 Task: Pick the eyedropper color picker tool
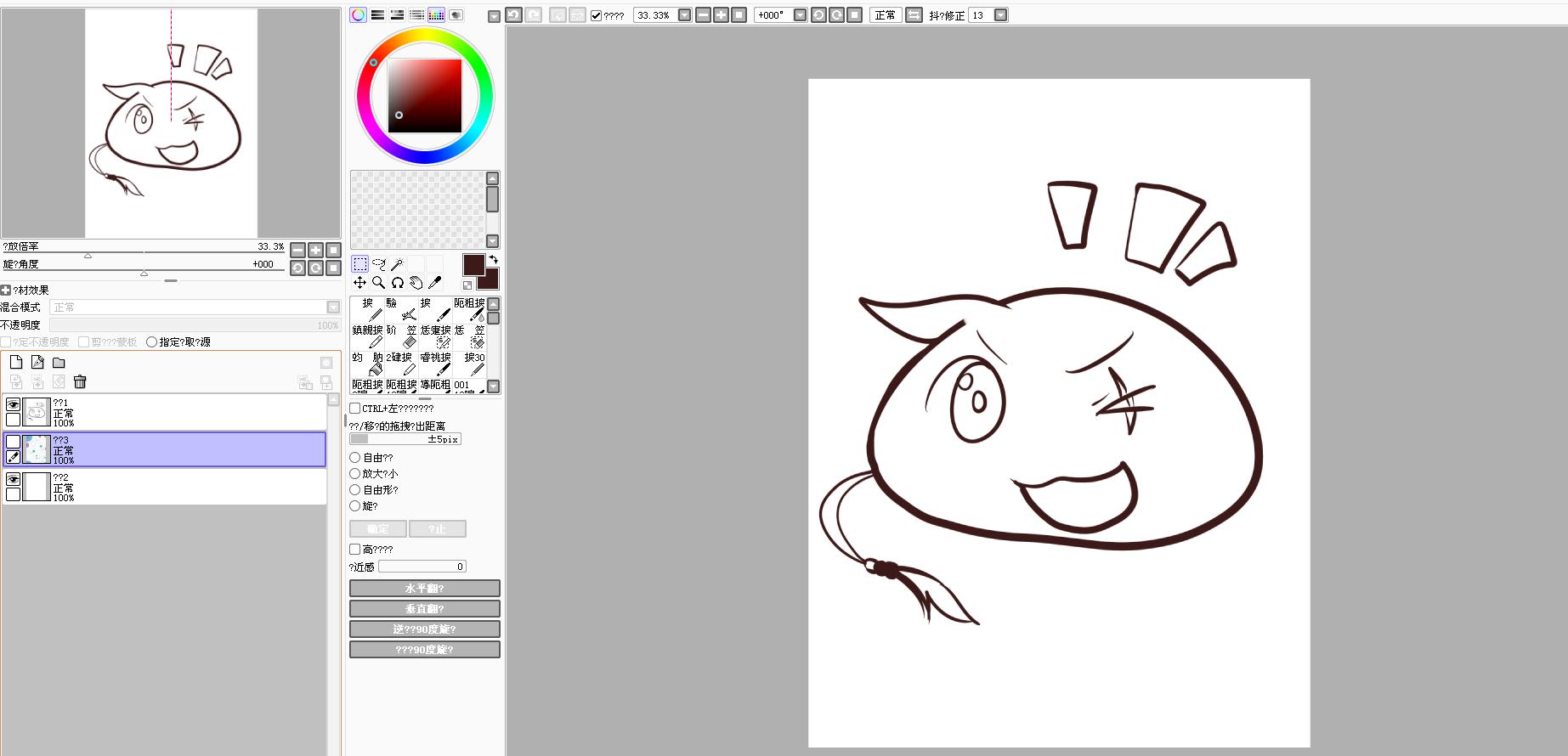click(435, 283)
